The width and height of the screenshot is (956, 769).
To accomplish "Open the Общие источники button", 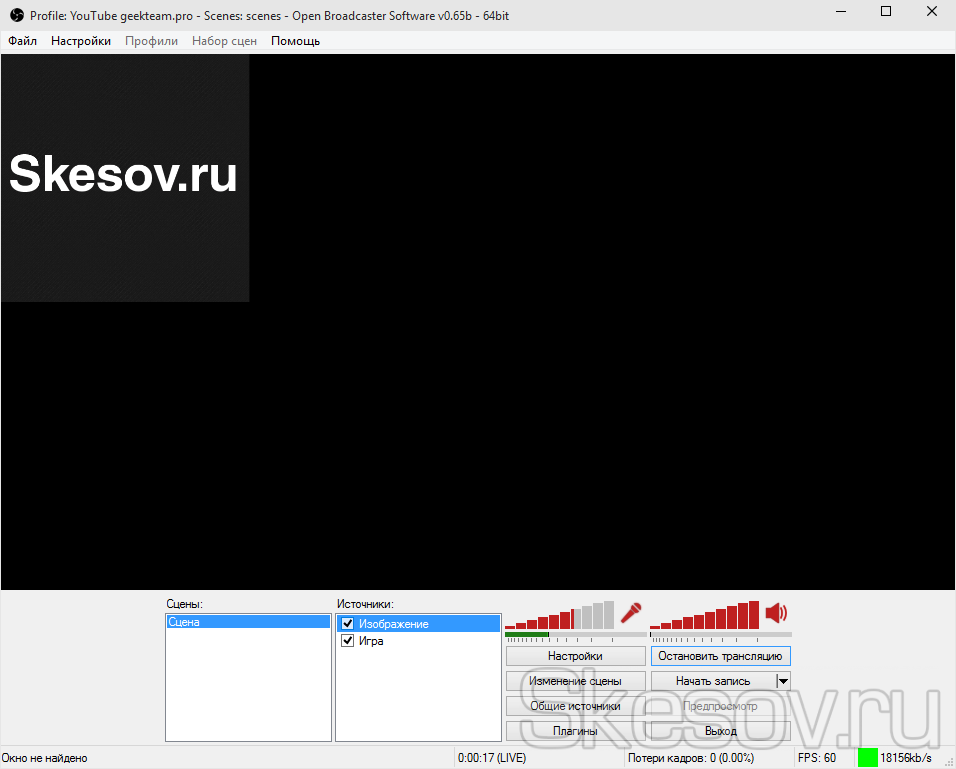I will (575, 706).
